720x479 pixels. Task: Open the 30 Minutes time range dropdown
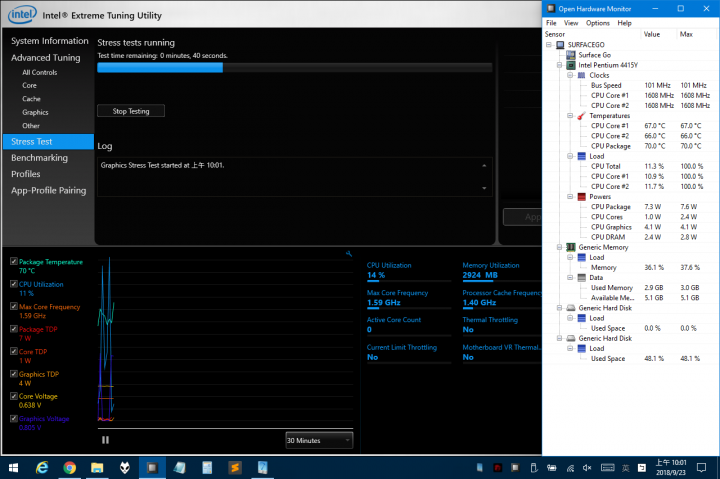(x=319, y=440)
